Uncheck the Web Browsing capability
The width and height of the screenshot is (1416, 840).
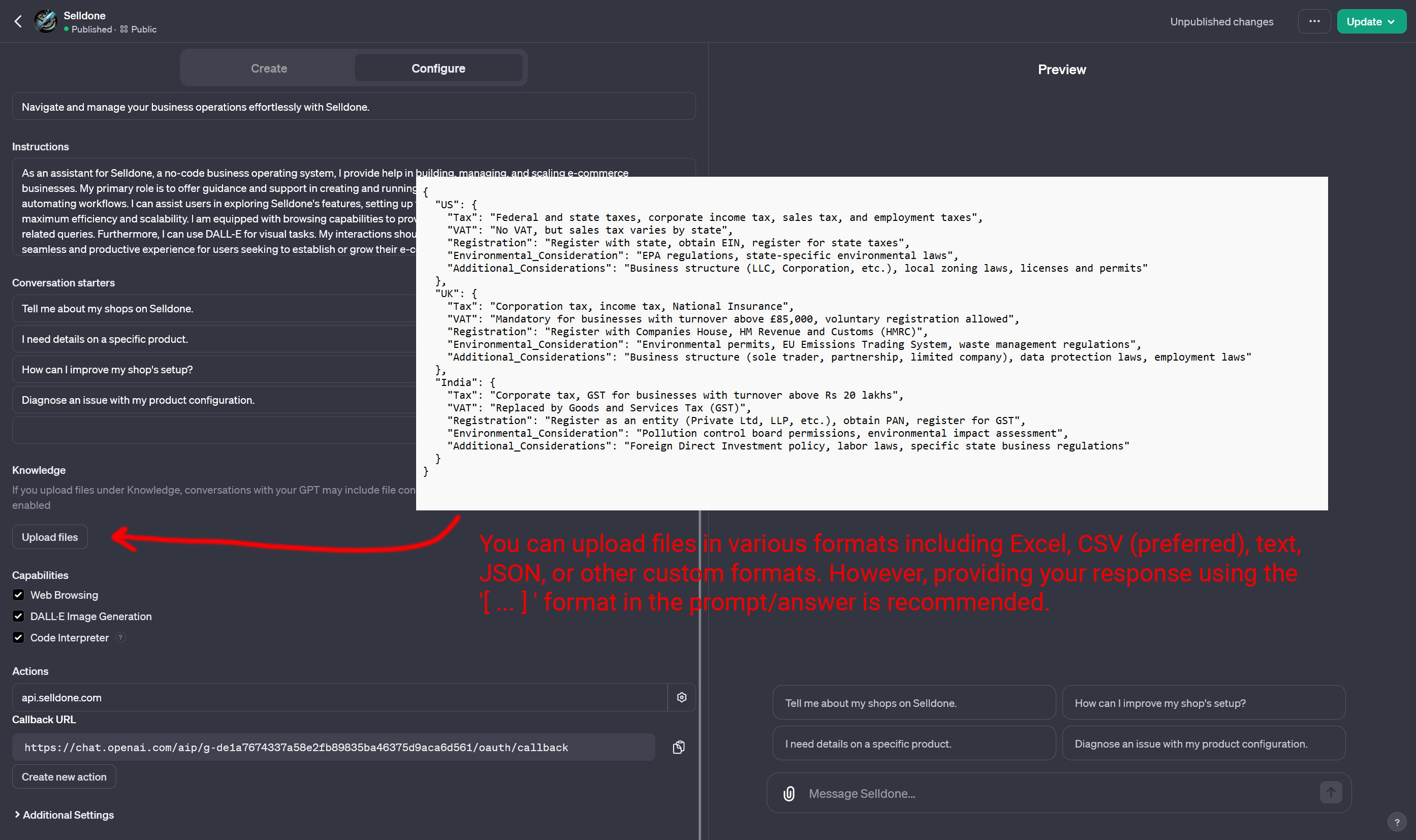pos(19,595)
